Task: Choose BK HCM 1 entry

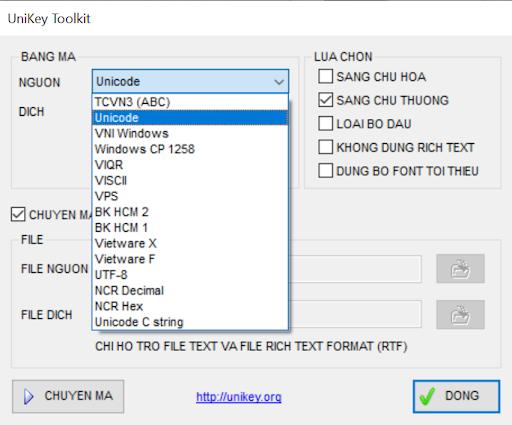Action: point(190,228)
